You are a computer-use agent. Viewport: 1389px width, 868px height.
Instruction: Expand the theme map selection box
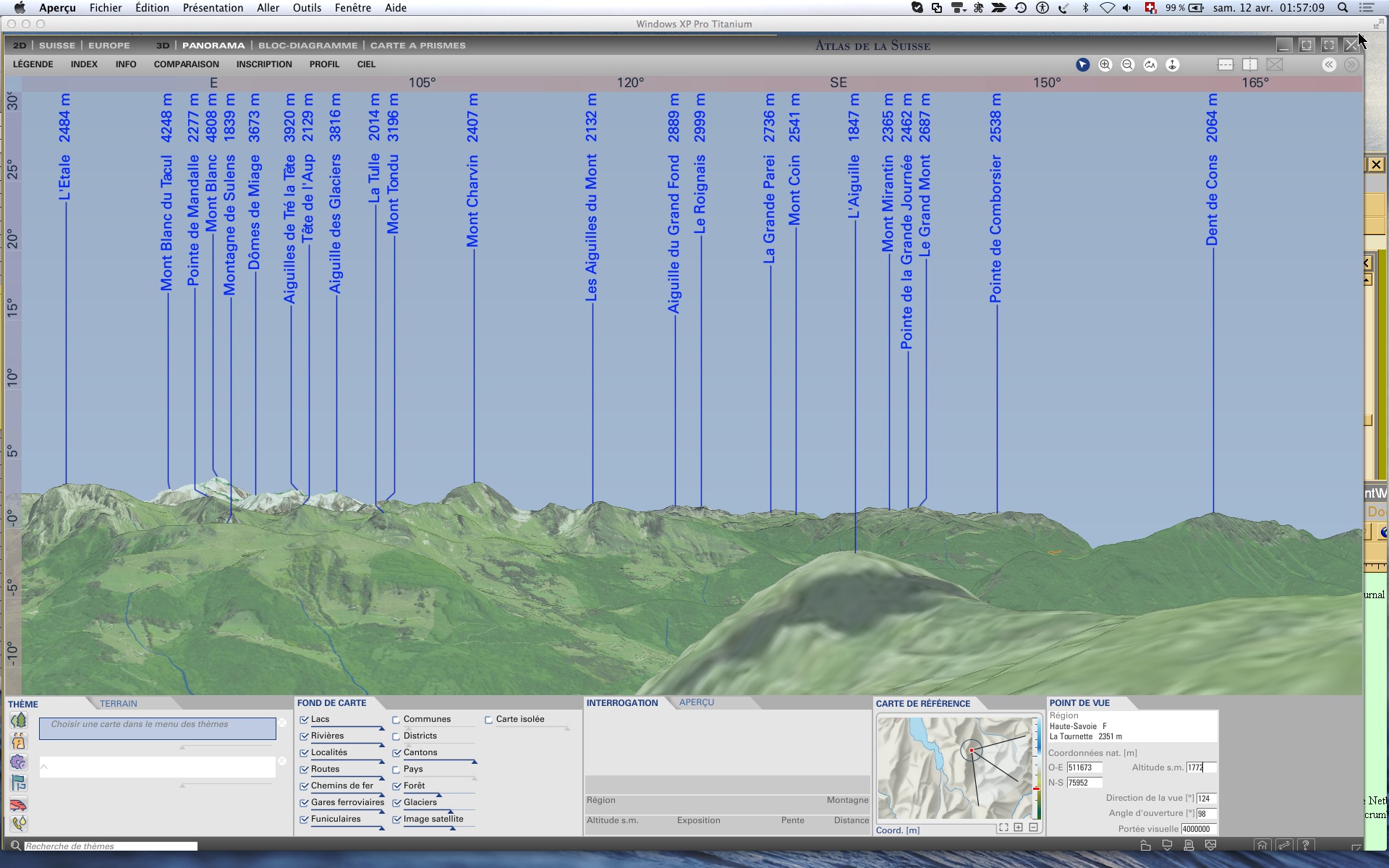[x=157, y=728]
